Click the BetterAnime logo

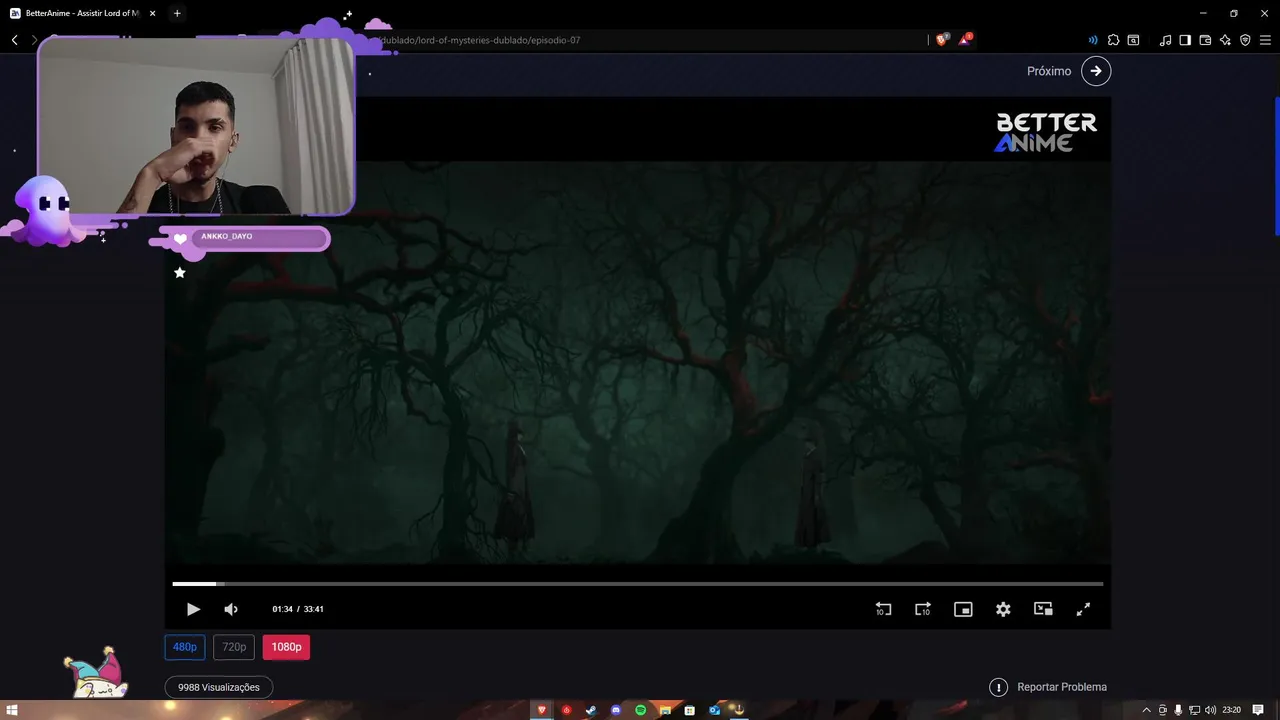(x=1046, y=132)
